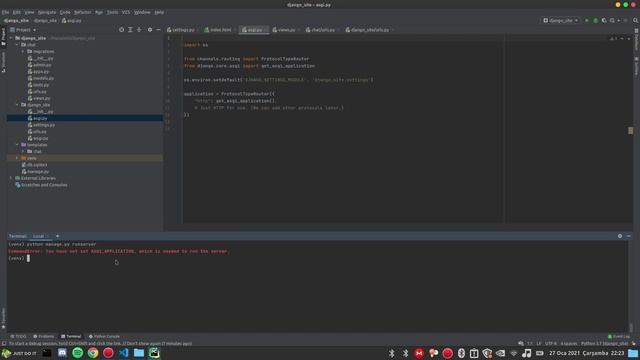Expand External Libraries node
The width and height of the screenshot is (640, 360).
11,178
